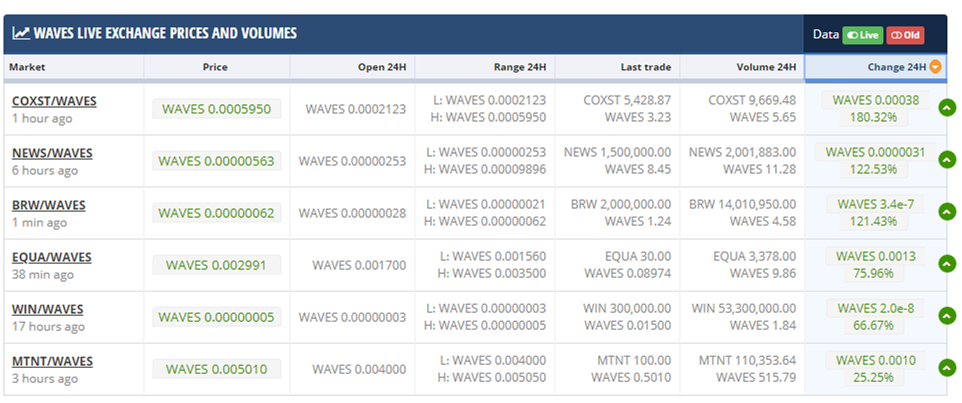Screen dimensions: 962x403
Task: Toggle the orange sort arrow on Change 24H
Action: click(x=935, y=67)
